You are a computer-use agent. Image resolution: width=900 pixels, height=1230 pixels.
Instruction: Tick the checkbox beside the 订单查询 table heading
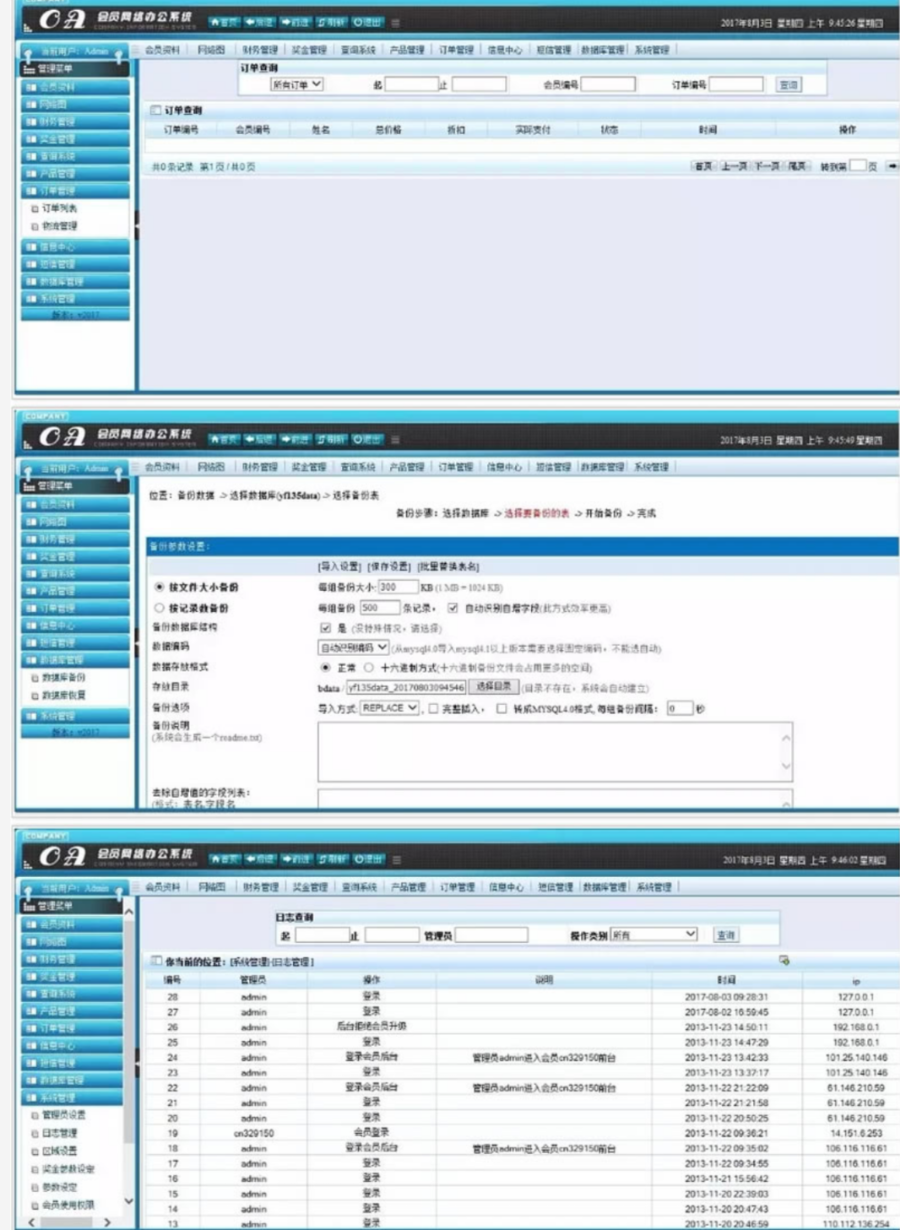[x=155, y=110]
